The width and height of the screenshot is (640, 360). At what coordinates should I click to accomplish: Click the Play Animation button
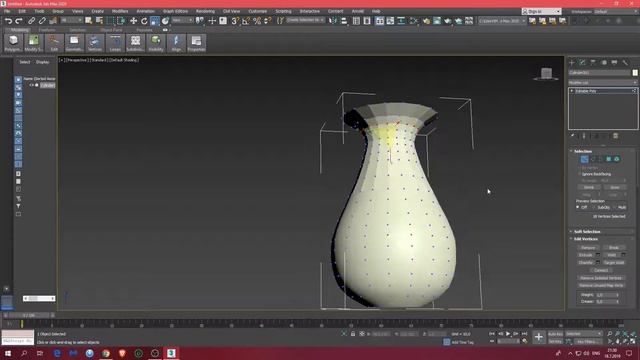click(x=508, y=334)
